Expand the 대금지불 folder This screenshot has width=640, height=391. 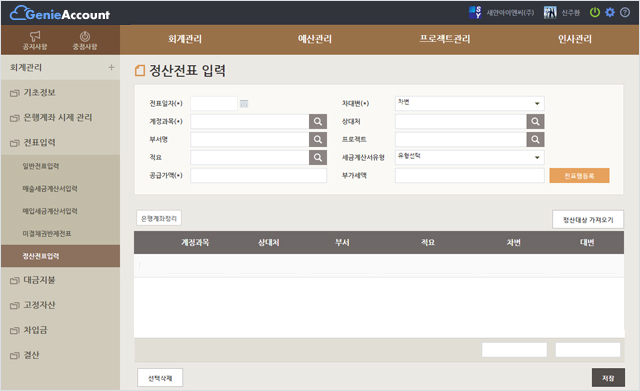(33, 280)
